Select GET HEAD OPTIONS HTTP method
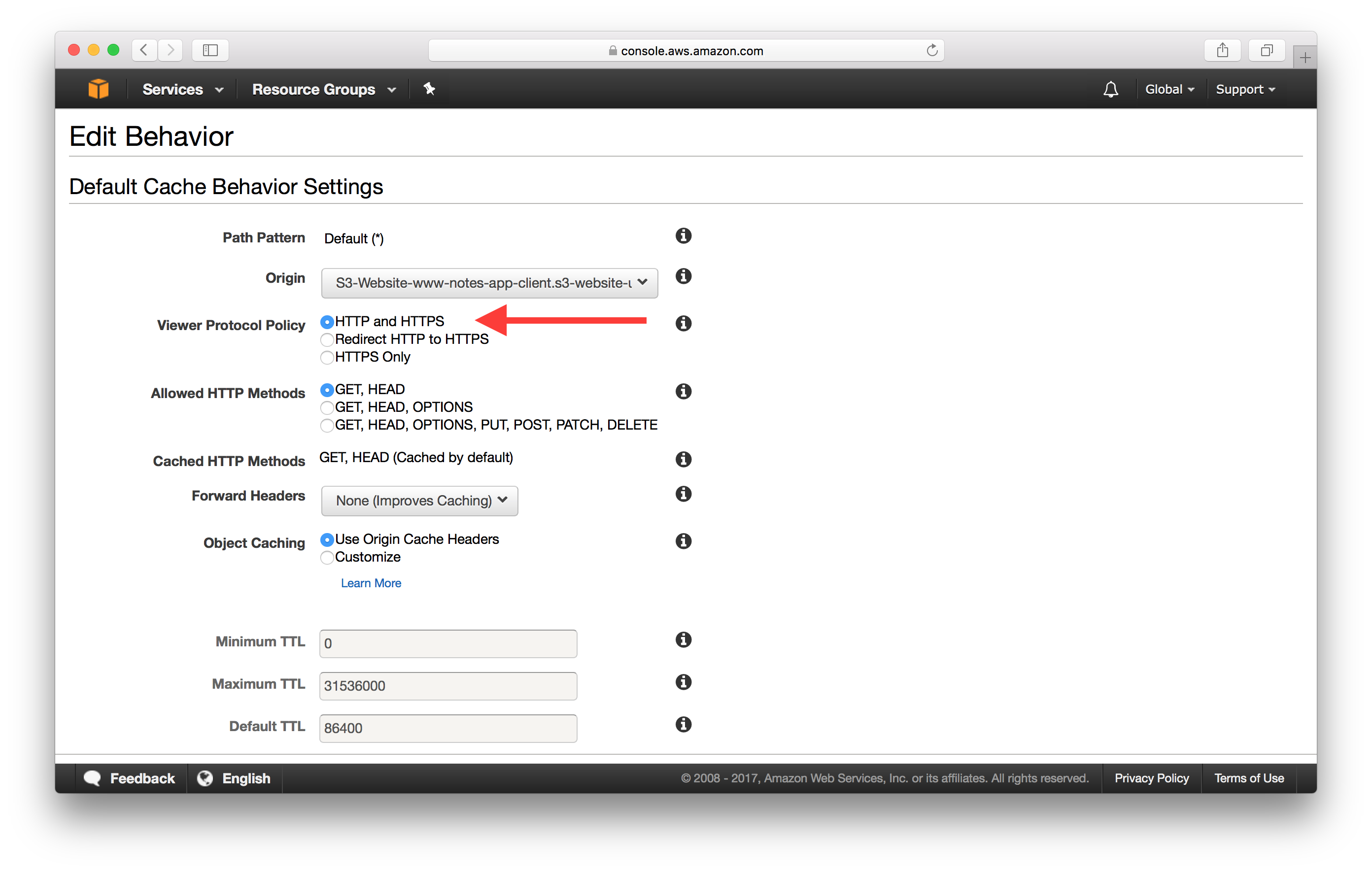 click(326, 407)
